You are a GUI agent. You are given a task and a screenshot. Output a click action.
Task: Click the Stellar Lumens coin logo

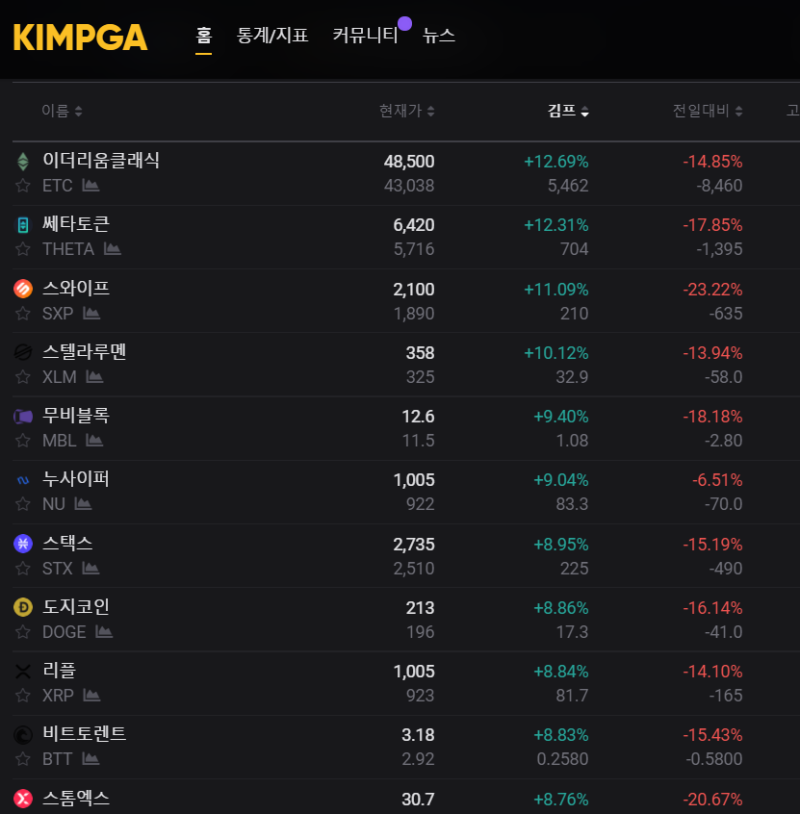tap(23, 352)
